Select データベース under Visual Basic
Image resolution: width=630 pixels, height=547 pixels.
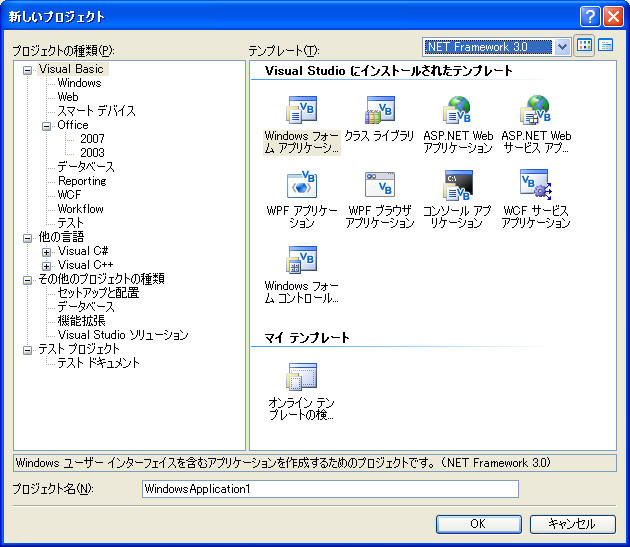pos(86,166)
